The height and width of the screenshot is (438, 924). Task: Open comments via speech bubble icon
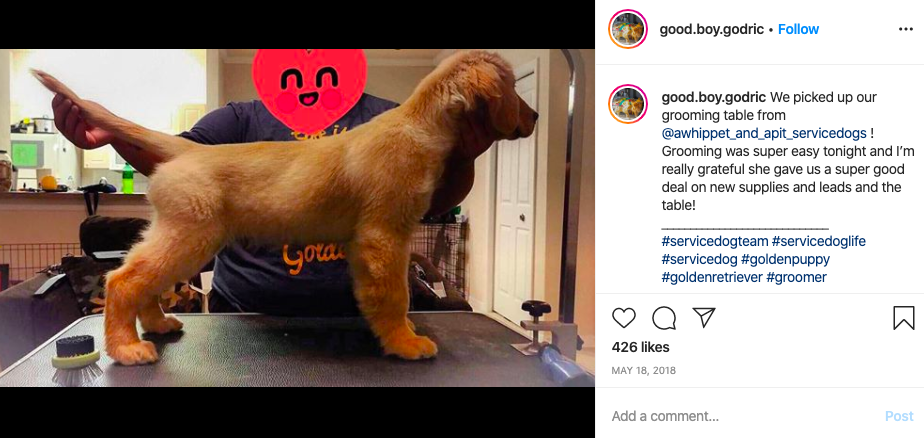pos(664,318)
